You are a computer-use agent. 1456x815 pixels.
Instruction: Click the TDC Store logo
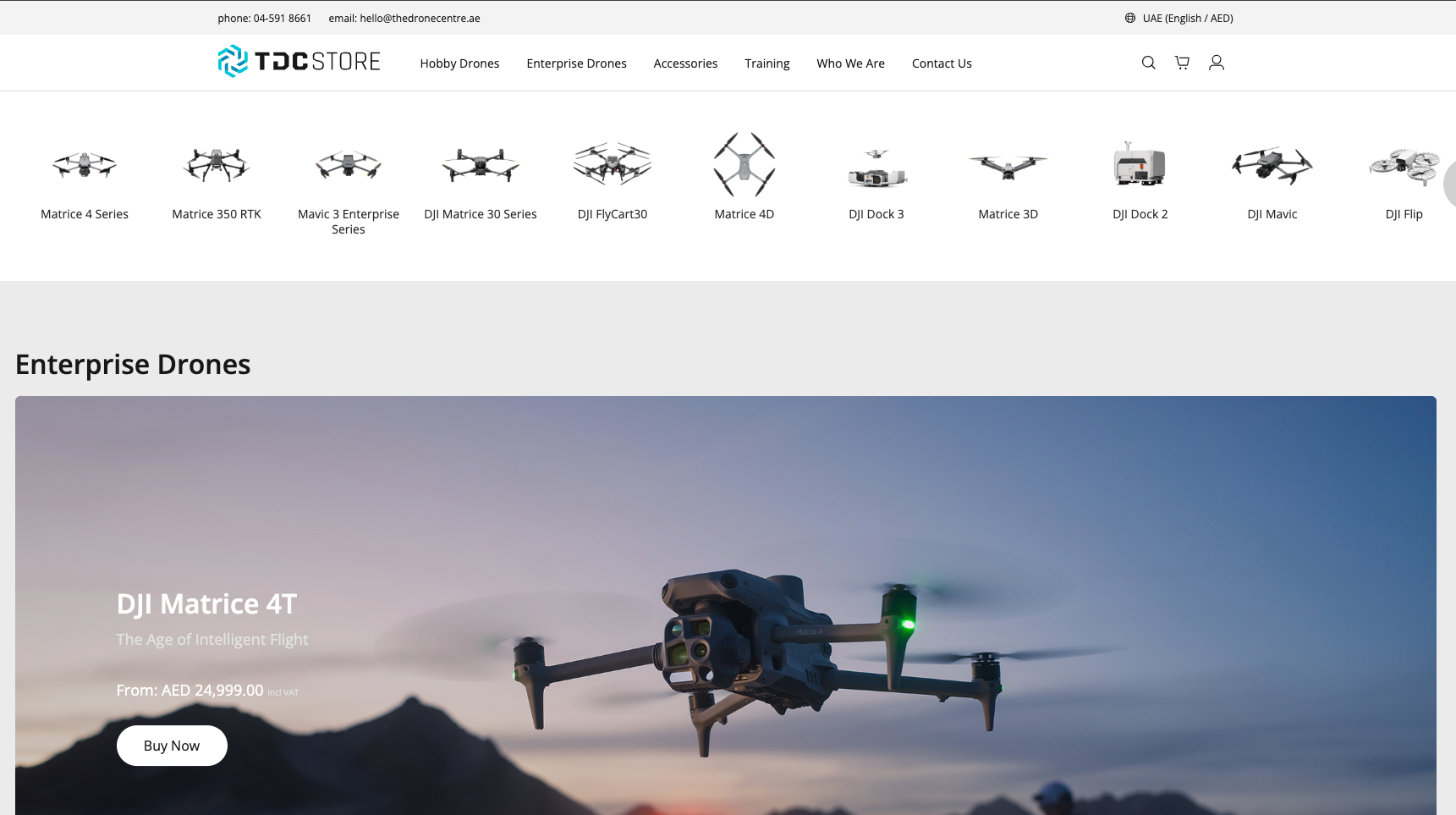299,62
